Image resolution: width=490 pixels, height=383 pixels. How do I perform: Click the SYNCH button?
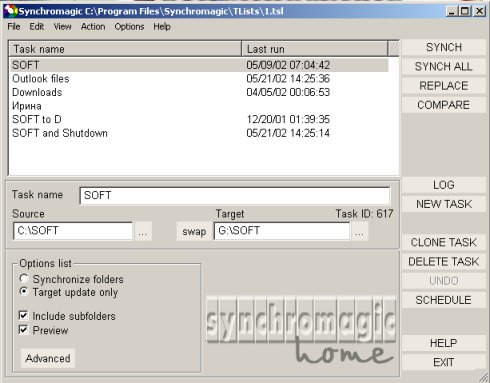(x=444, y=47)
